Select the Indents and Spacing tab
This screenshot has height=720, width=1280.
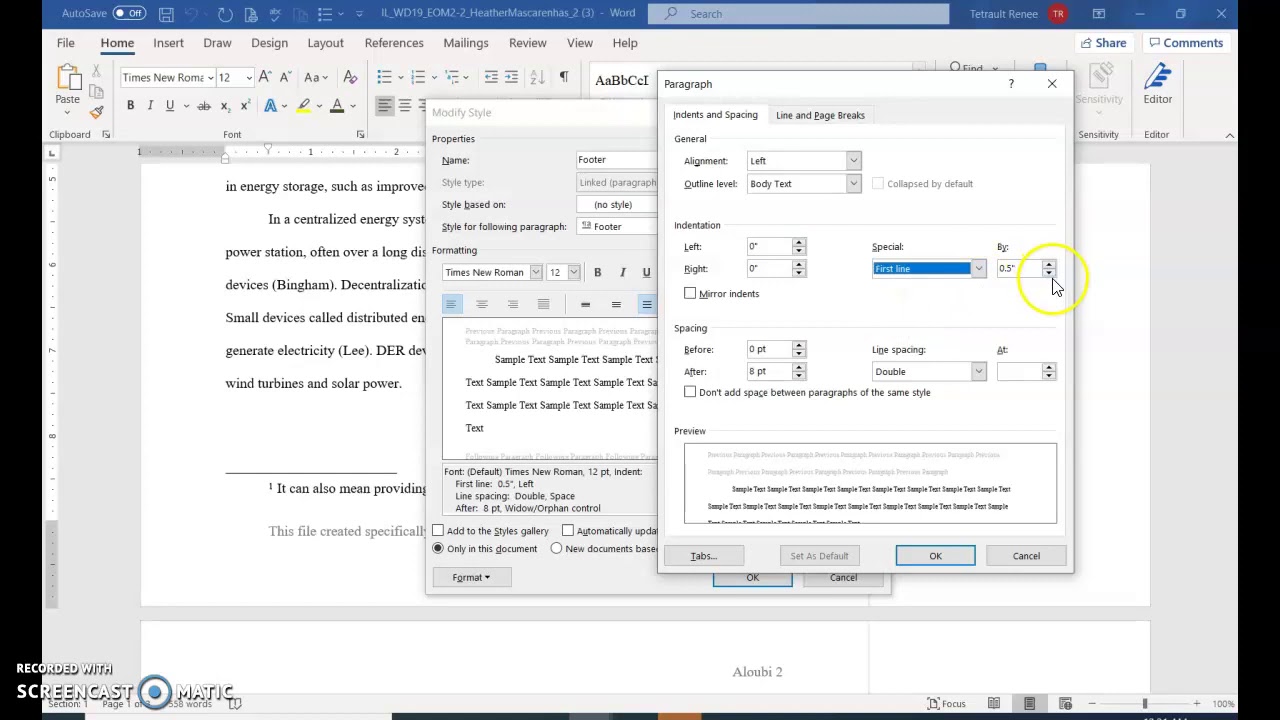(x=715, y=115)
